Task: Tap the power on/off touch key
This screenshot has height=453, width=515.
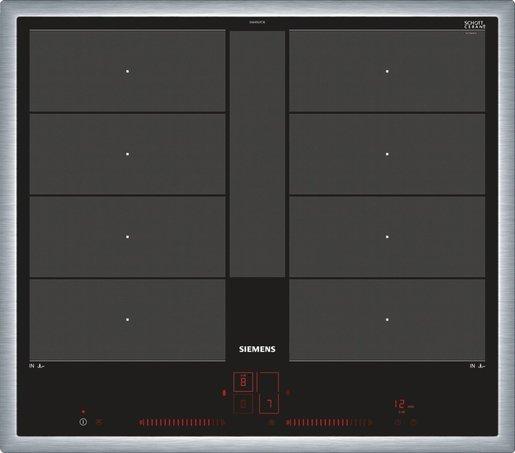Action: pyautogui.click(x=83, y=422)
